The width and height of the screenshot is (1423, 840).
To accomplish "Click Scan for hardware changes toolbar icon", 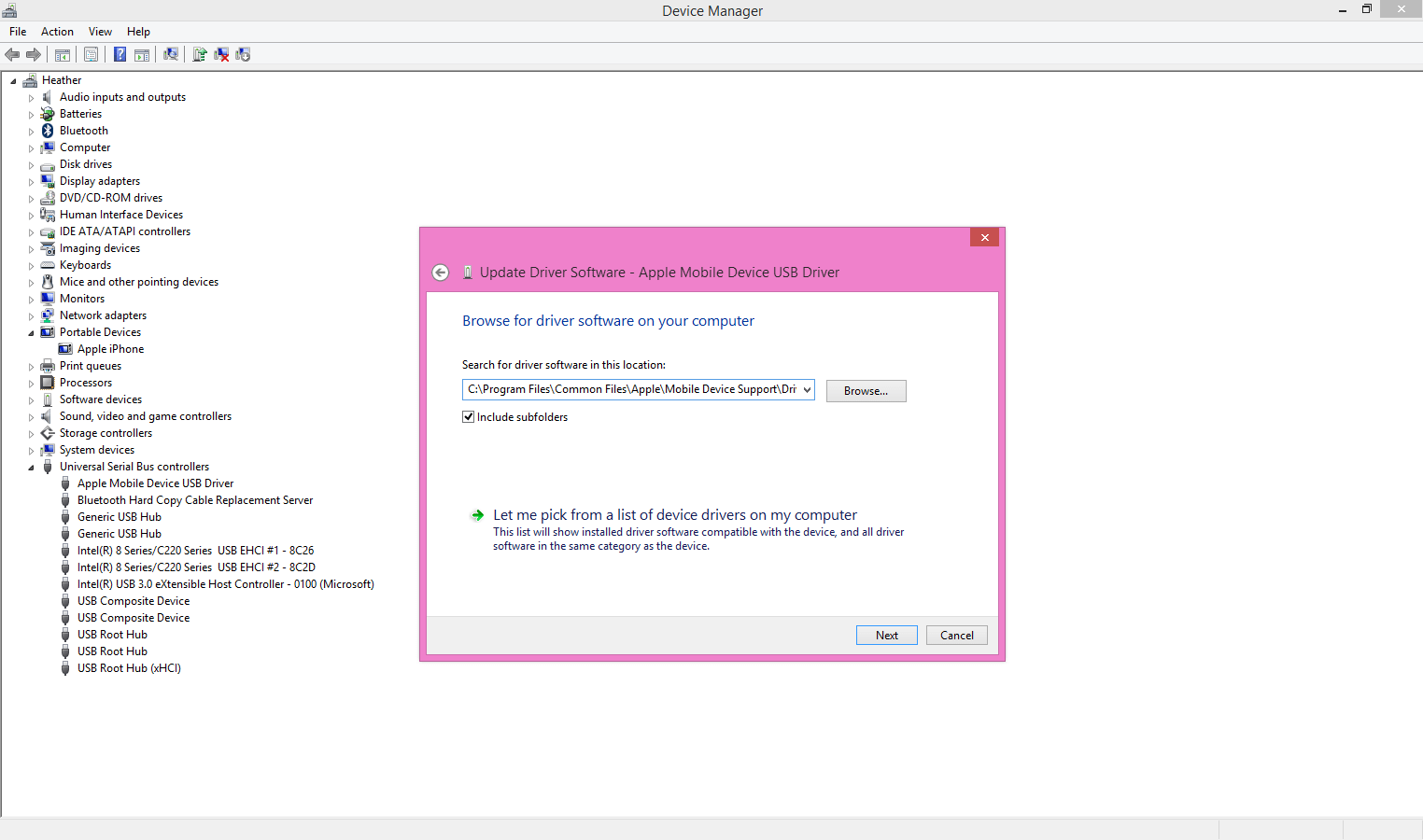I will coord(171,54).
